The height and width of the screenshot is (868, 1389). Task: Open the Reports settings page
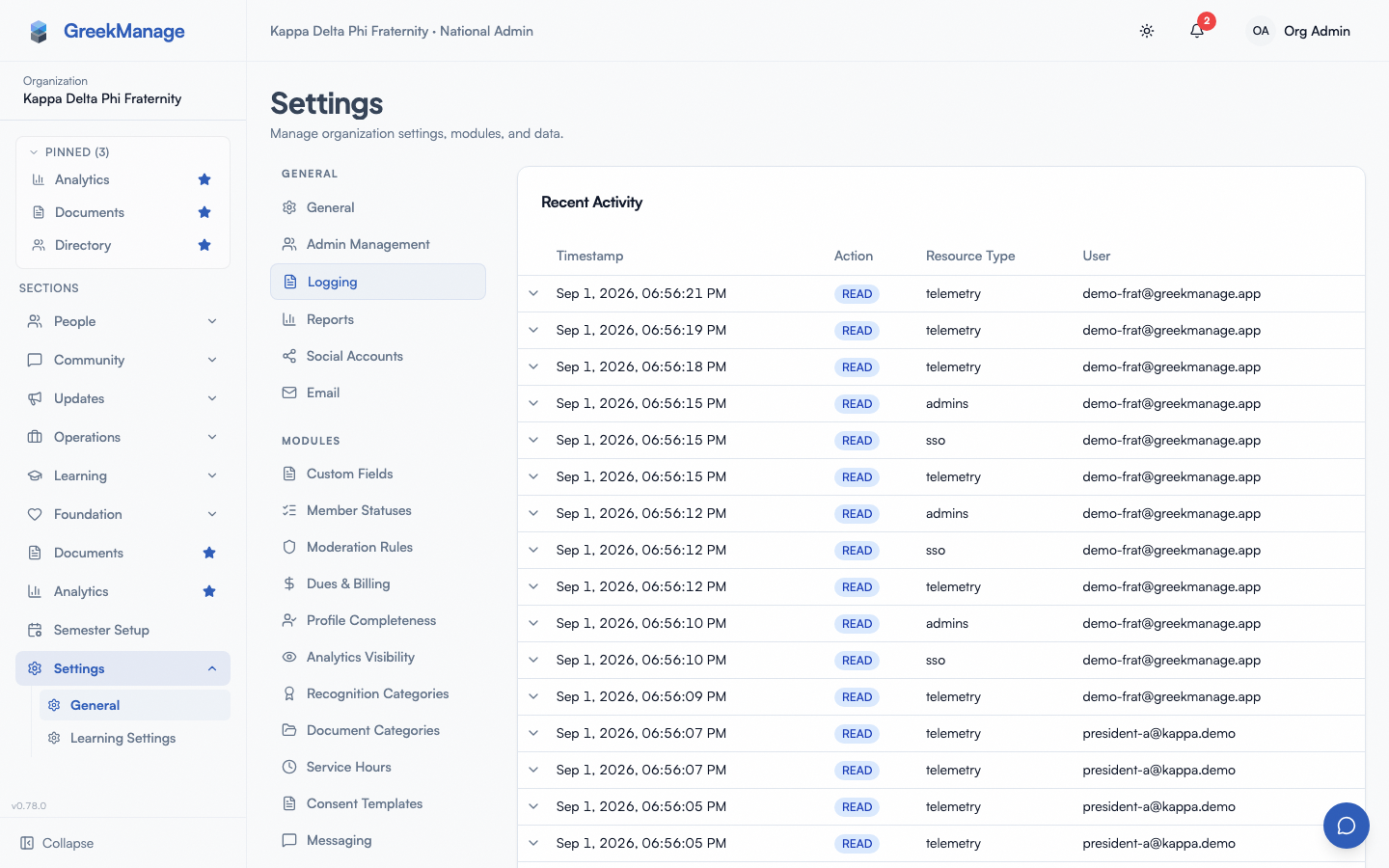tap(378, 319)
